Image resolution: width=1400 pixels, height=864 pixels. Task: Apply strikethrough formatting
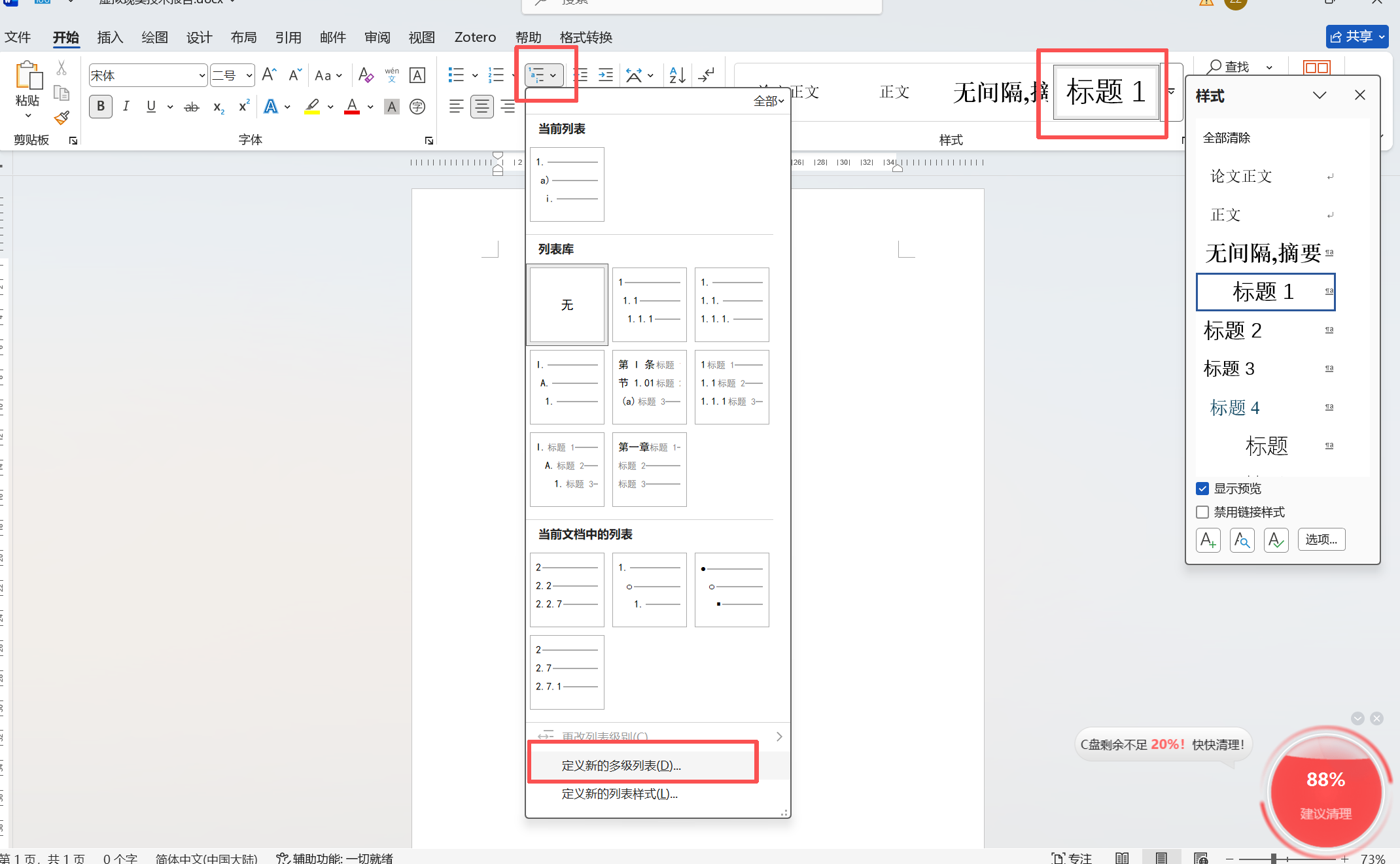[x=191, y=107]
